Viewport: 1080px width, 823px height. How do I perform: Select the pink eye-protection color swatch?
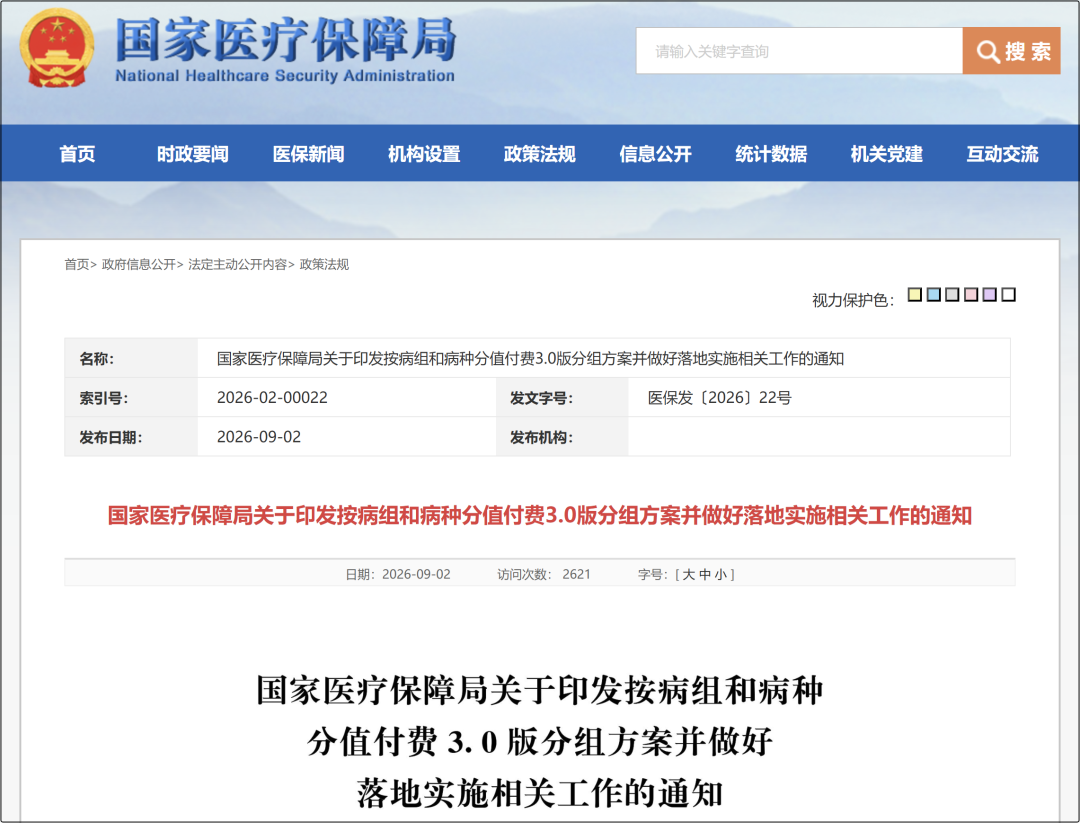971,295
